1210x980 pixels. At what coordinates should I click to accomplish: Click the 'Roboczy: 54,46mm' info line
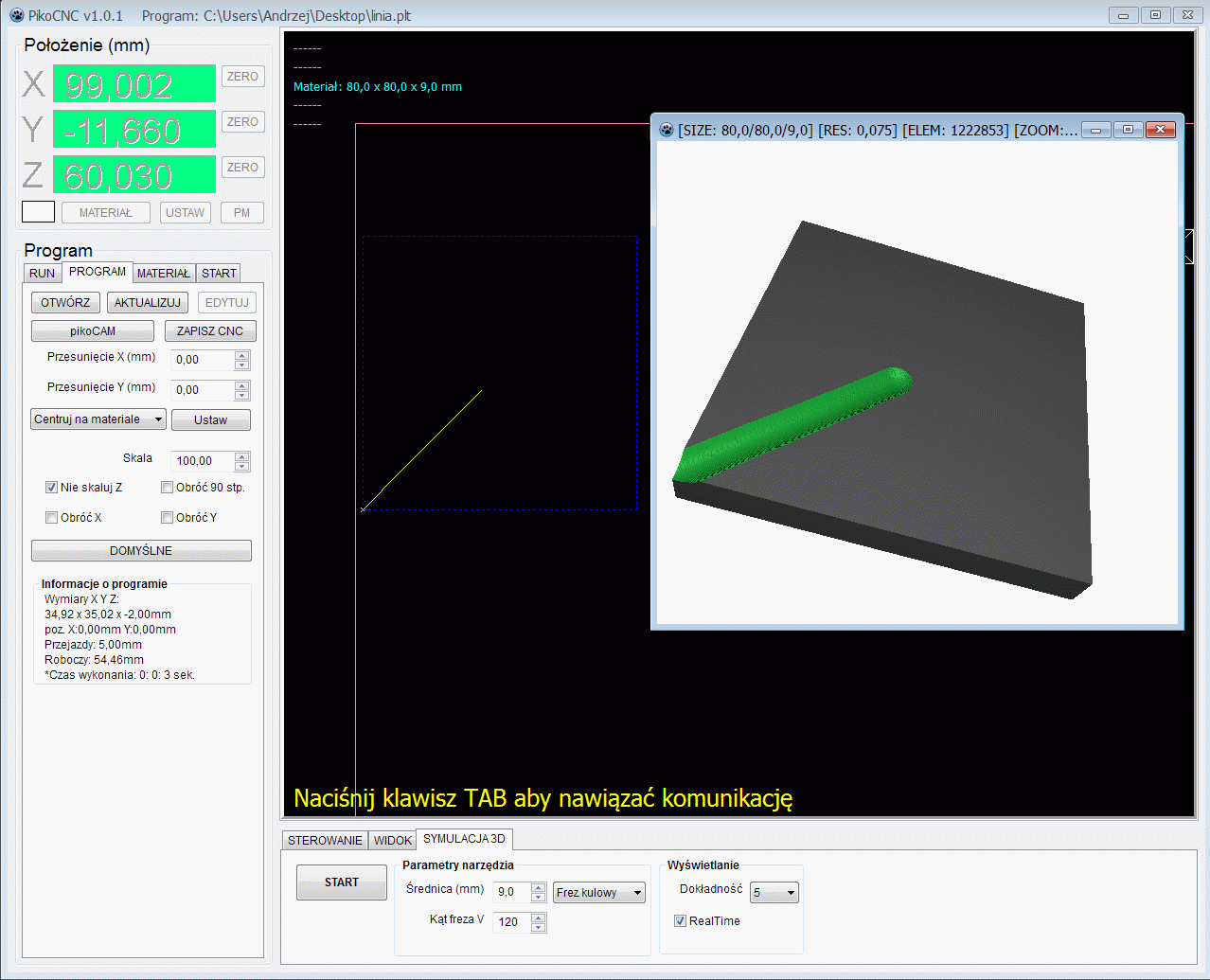click(x=94, y=660)
